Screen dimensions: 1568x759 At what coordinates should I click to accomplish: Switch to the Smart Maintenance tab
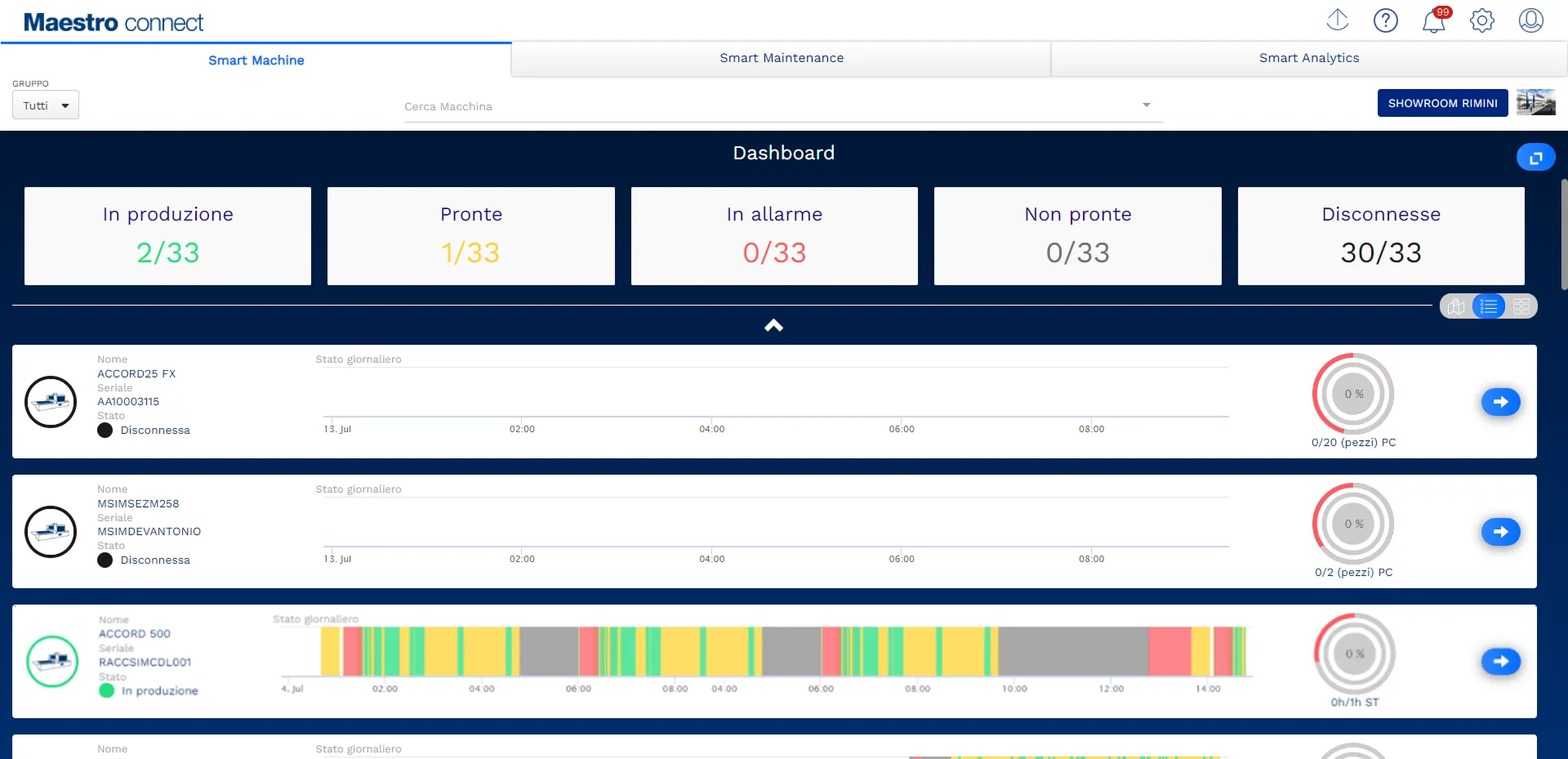(x=782, y=58)
